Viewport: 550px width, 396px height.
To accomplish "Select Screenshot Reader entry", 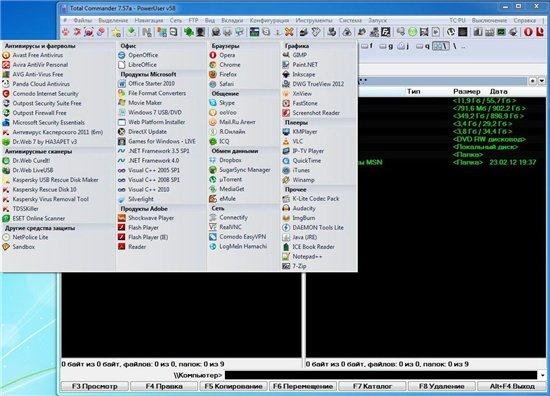I will (311, 113).
